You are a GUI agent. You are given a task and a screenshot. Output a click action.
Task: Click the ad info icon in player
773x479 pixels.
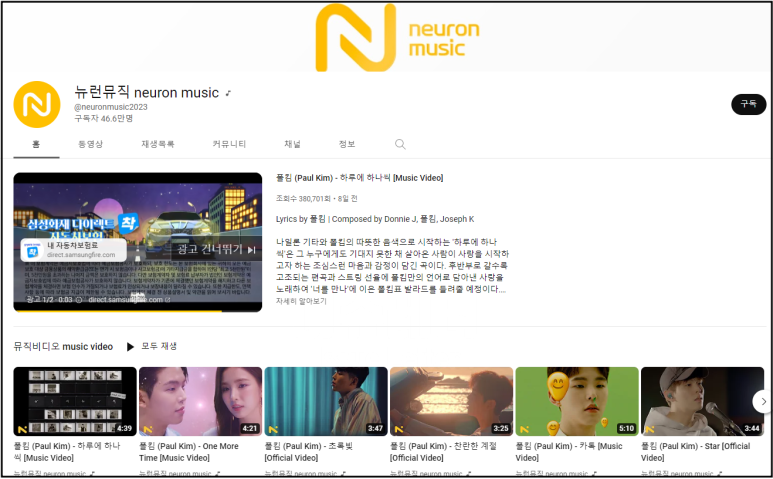point(79,300)
